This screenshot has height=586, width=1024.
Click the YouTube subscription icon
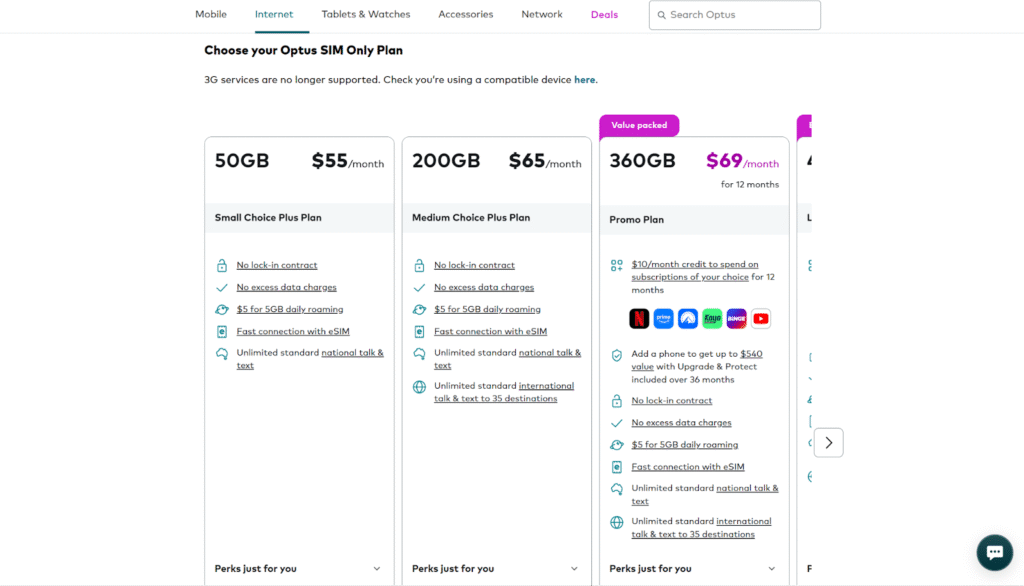coord(761,319)
